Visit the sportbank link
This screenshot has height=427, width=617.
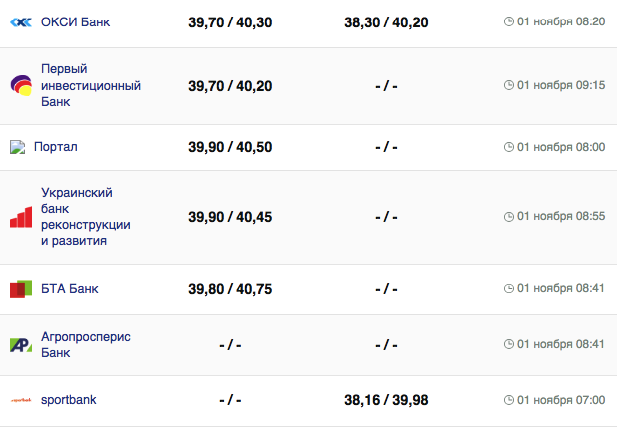(68, 400)
